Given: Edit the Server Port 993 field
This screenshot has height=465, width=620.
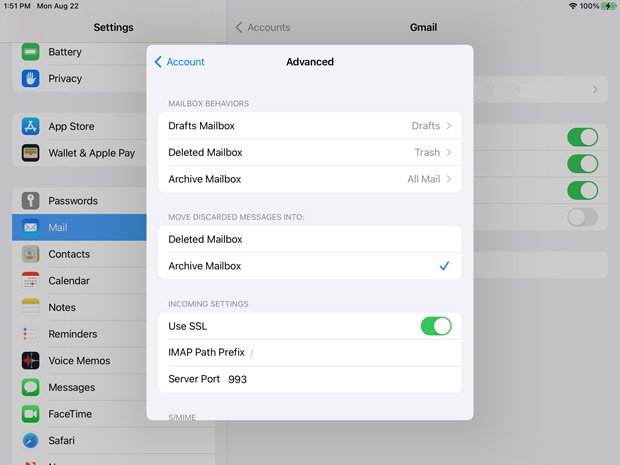Looking at the screenshot, I should 310,379.
